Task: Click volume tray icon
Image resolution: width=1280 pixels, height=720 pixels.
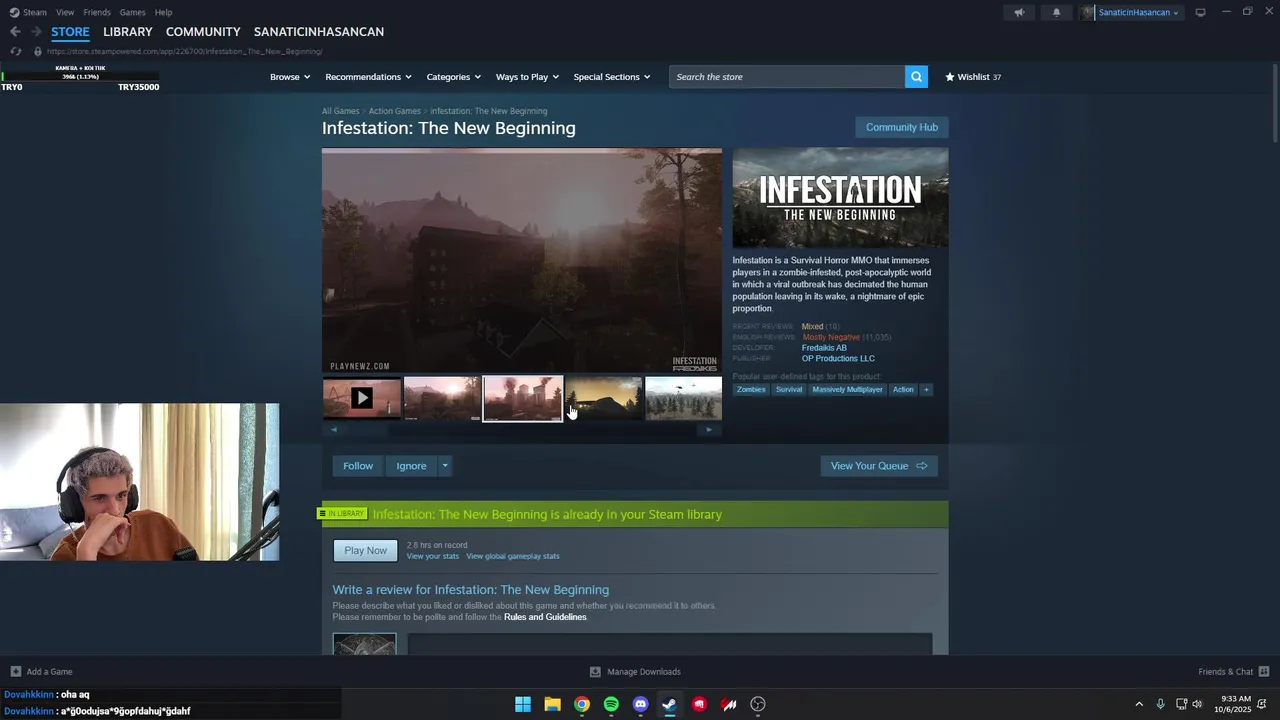Action: 1197,704
